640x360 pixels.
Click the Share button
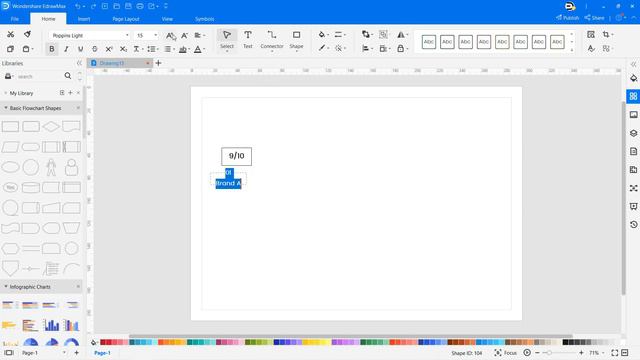(x=594, y=18)
